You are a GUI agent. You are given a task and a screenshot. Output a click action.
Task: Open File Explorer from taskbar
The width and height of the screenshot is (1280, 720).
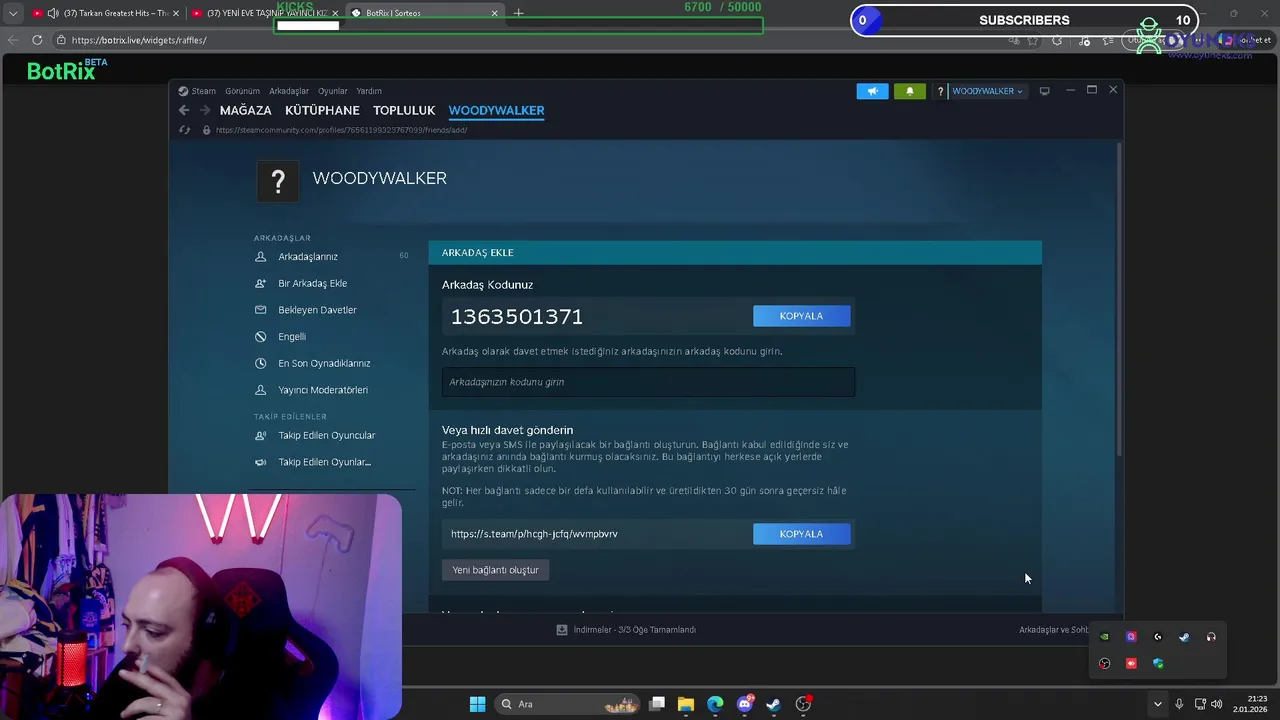click(686, 704)
